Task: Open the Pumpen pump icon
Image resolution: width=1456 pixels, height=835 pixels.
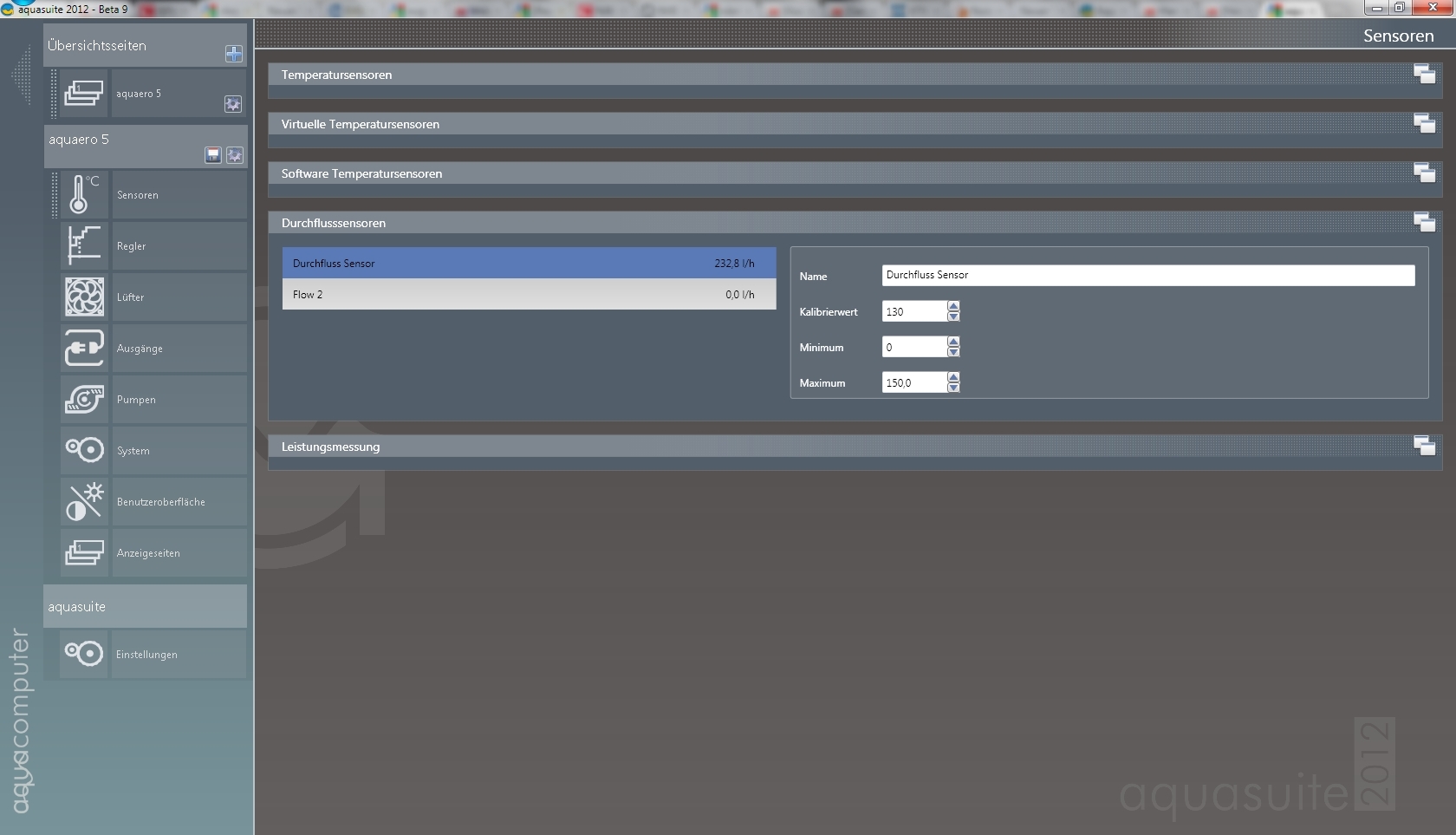Action: 84,400
